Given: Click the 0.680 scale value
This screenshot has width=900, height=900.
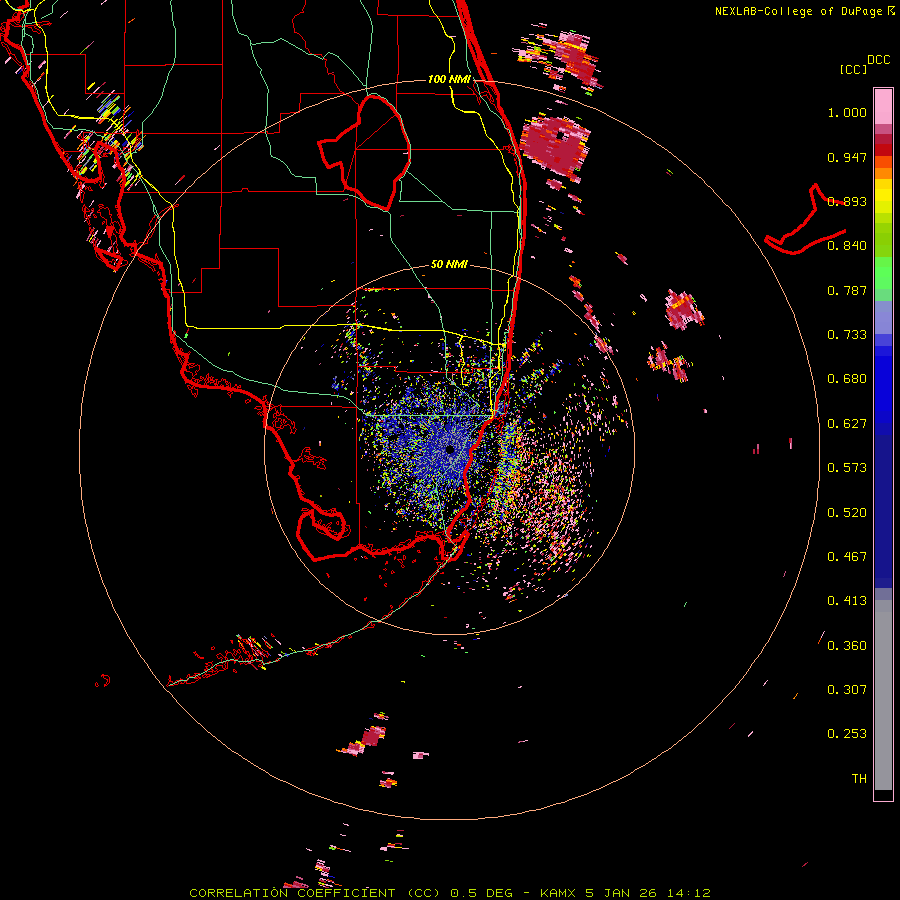Looking at the screenshot, I should click(847, 379).
